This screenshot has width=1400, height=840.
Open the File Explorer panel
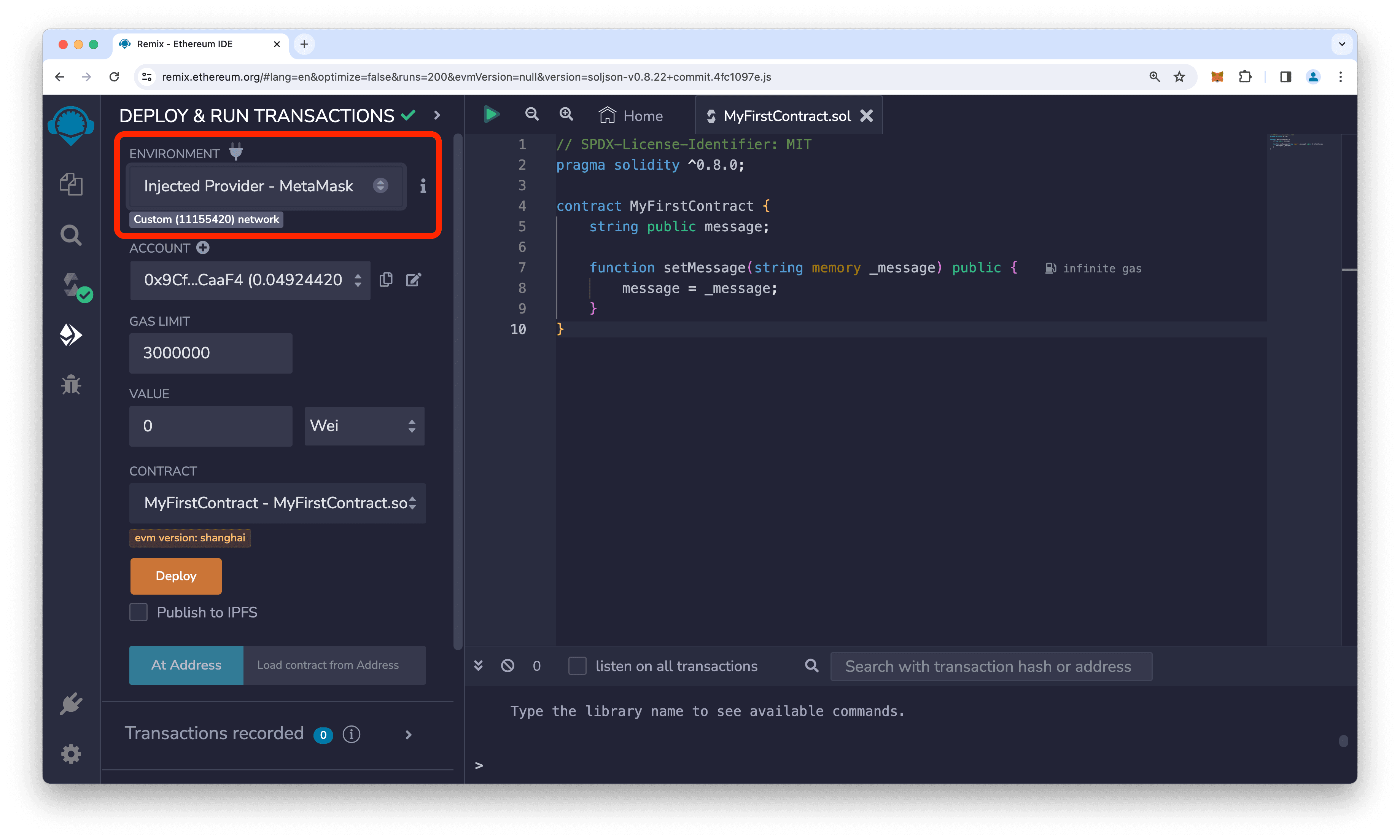click(71, 184)
